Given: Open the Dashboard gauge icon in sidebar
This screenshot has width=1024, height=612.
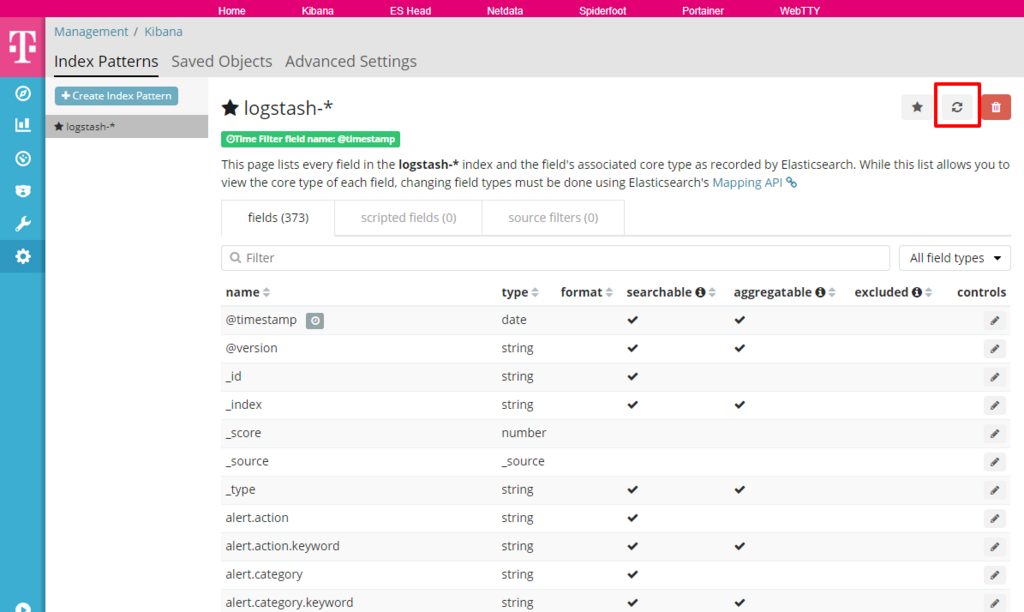Looking at the screenshot, I should [23, 158].
